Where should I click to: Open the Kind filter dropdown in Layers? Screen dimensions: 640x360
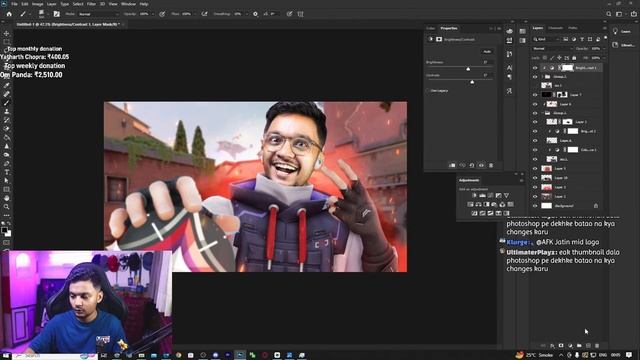(547, 39)
